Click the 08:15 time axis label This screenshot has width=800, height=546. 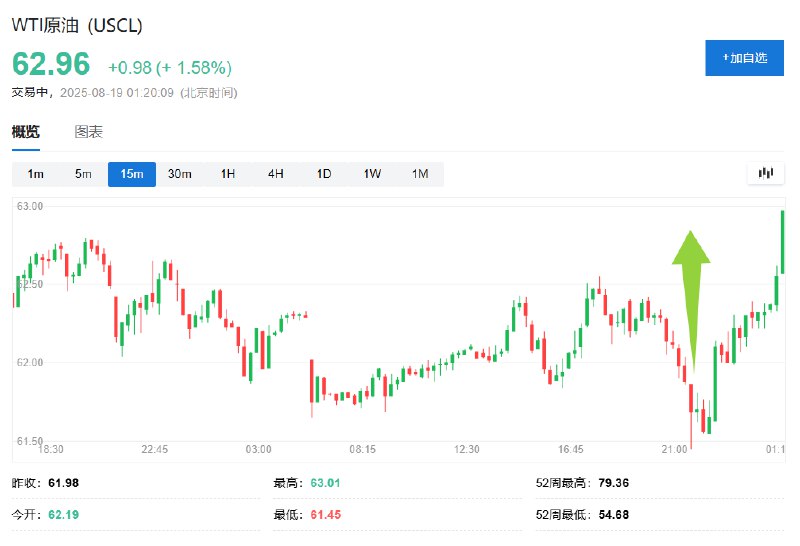click(362, 449)
